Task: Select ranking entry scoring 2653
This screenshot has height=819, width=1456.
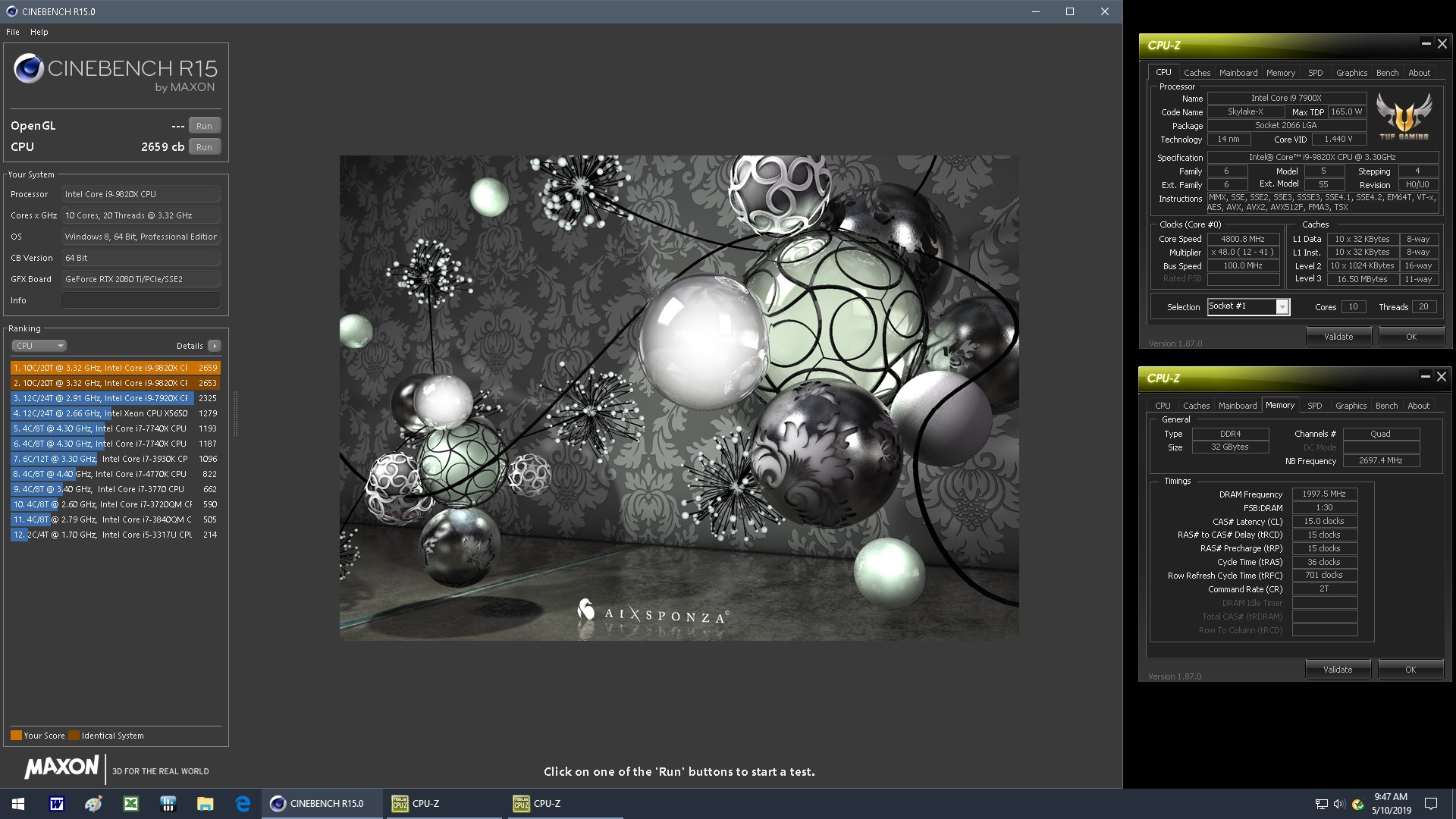Action: (115, 383)
